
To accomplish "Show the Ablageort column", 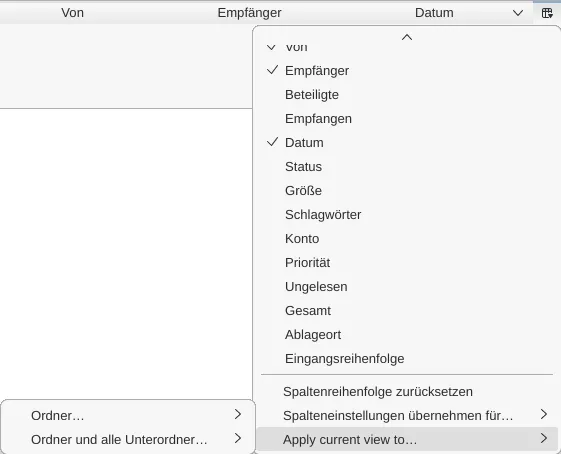I will [407, 335].
